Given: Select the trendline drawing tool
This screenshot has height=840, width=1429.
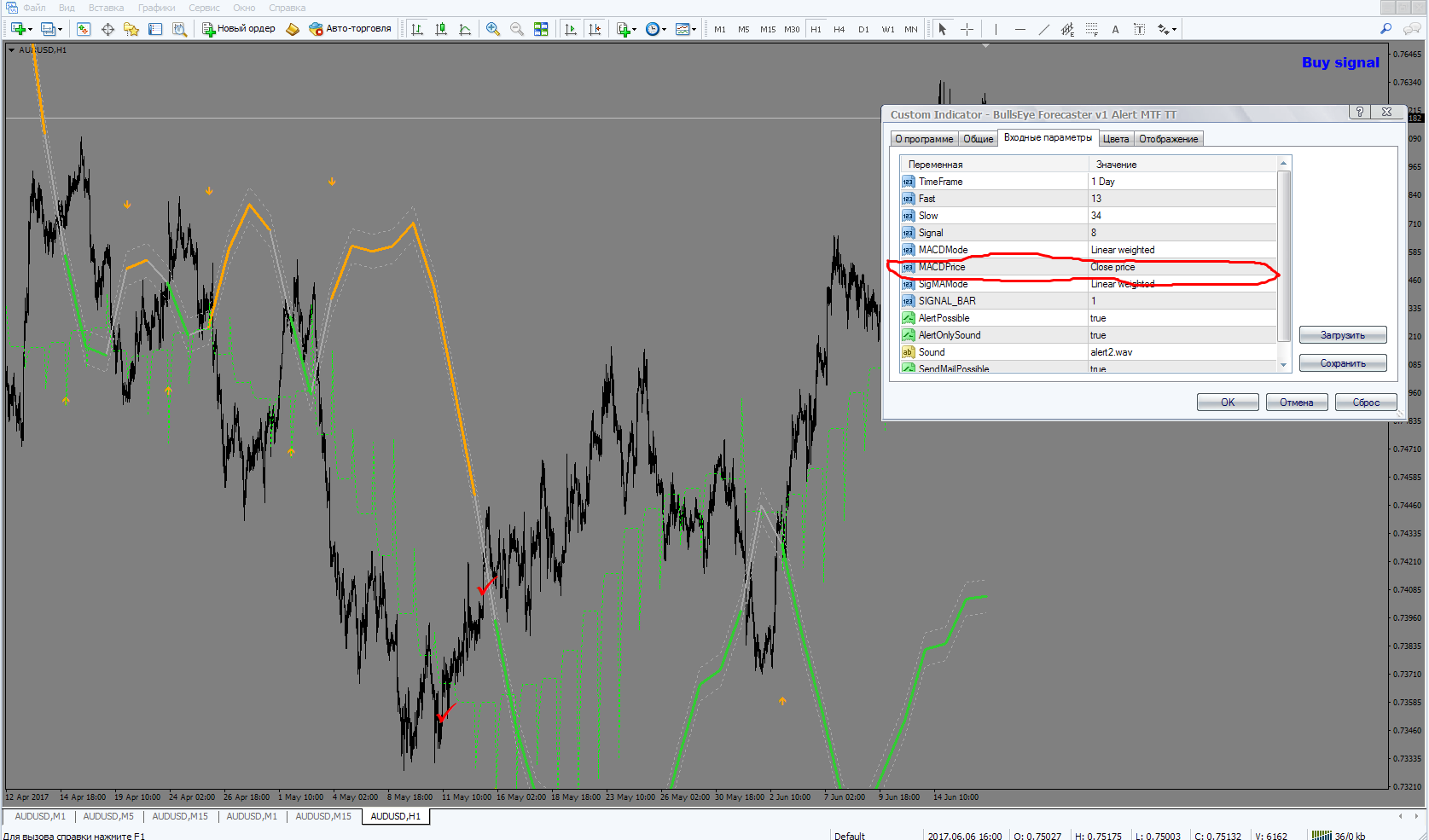Looking at the screenshot, I should [x=1044, y=29].
